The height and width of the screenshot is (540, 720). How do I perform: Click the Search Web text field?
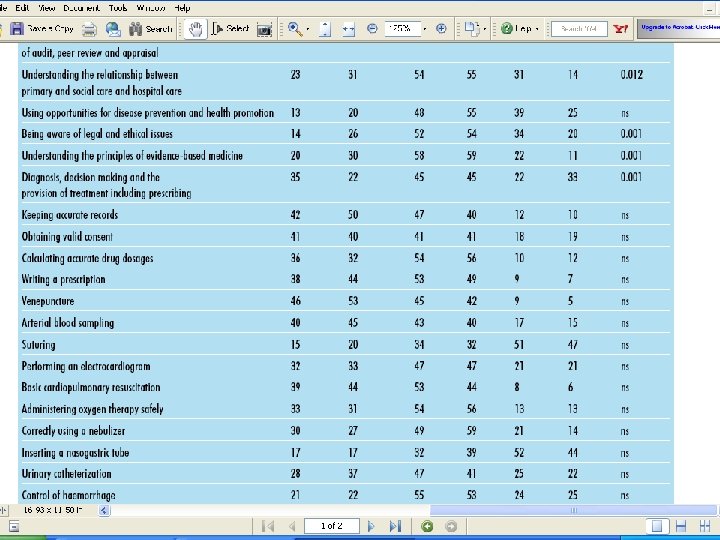click(x=579, y=29)
